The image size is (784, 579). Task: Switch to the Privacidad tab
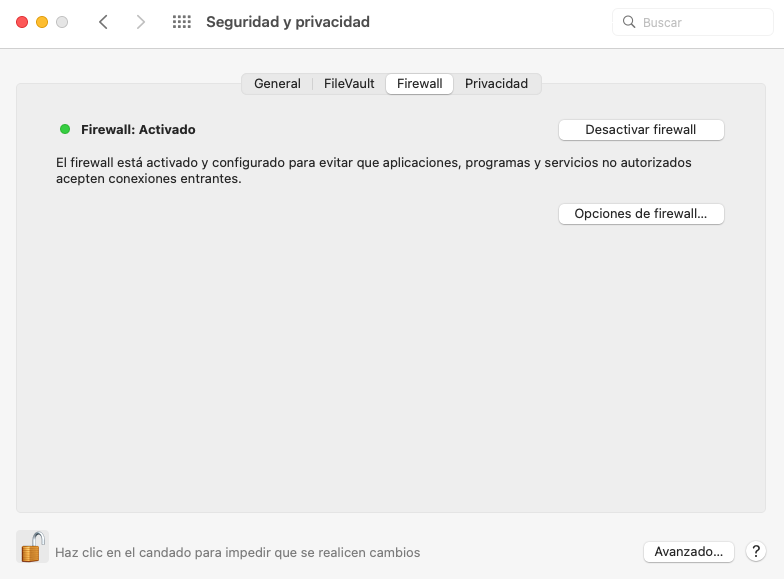pos(496,84)
